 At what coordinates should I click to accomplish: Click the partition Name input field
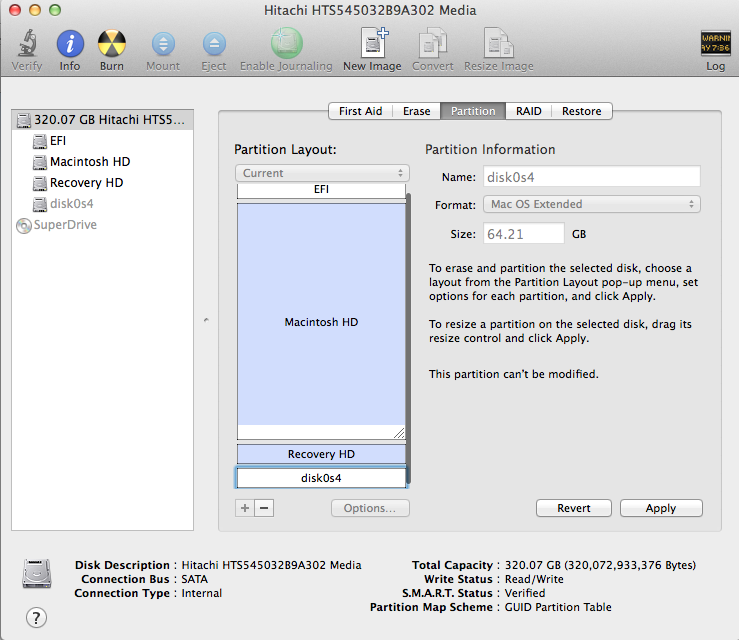tap(591, 177)
